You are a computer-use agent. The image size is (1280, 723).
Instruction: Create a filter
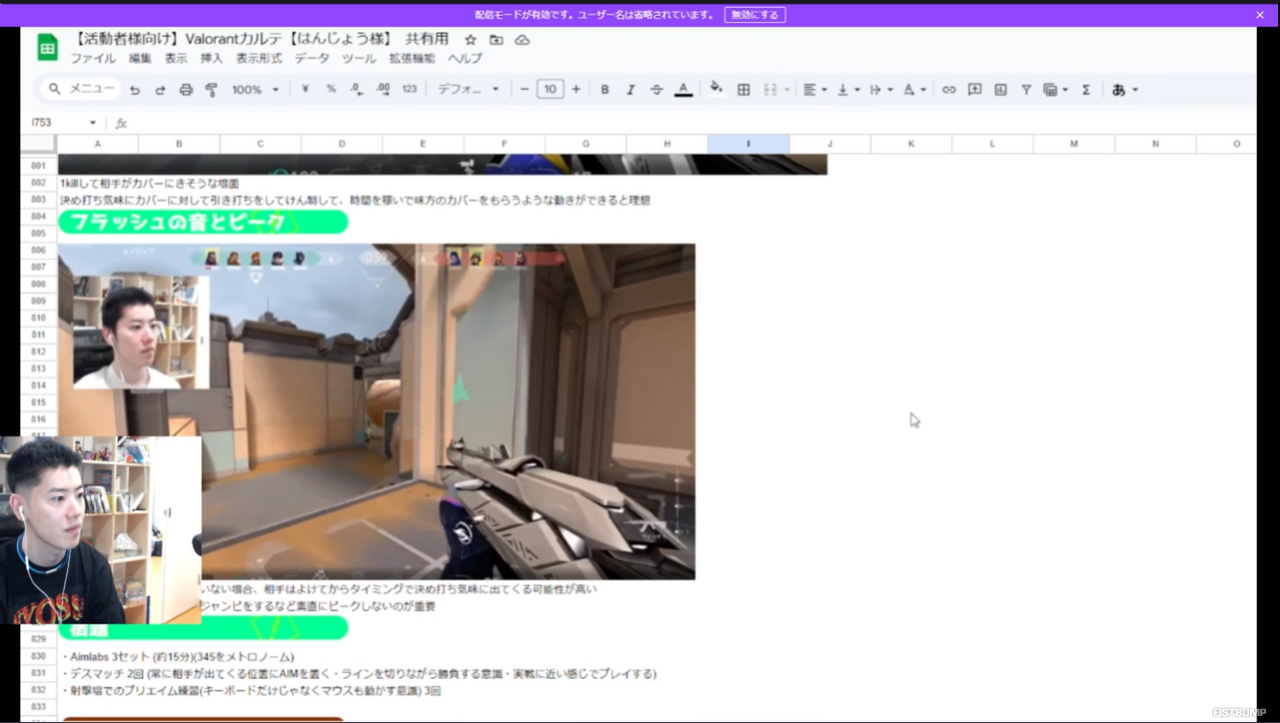coord(1026,89)
